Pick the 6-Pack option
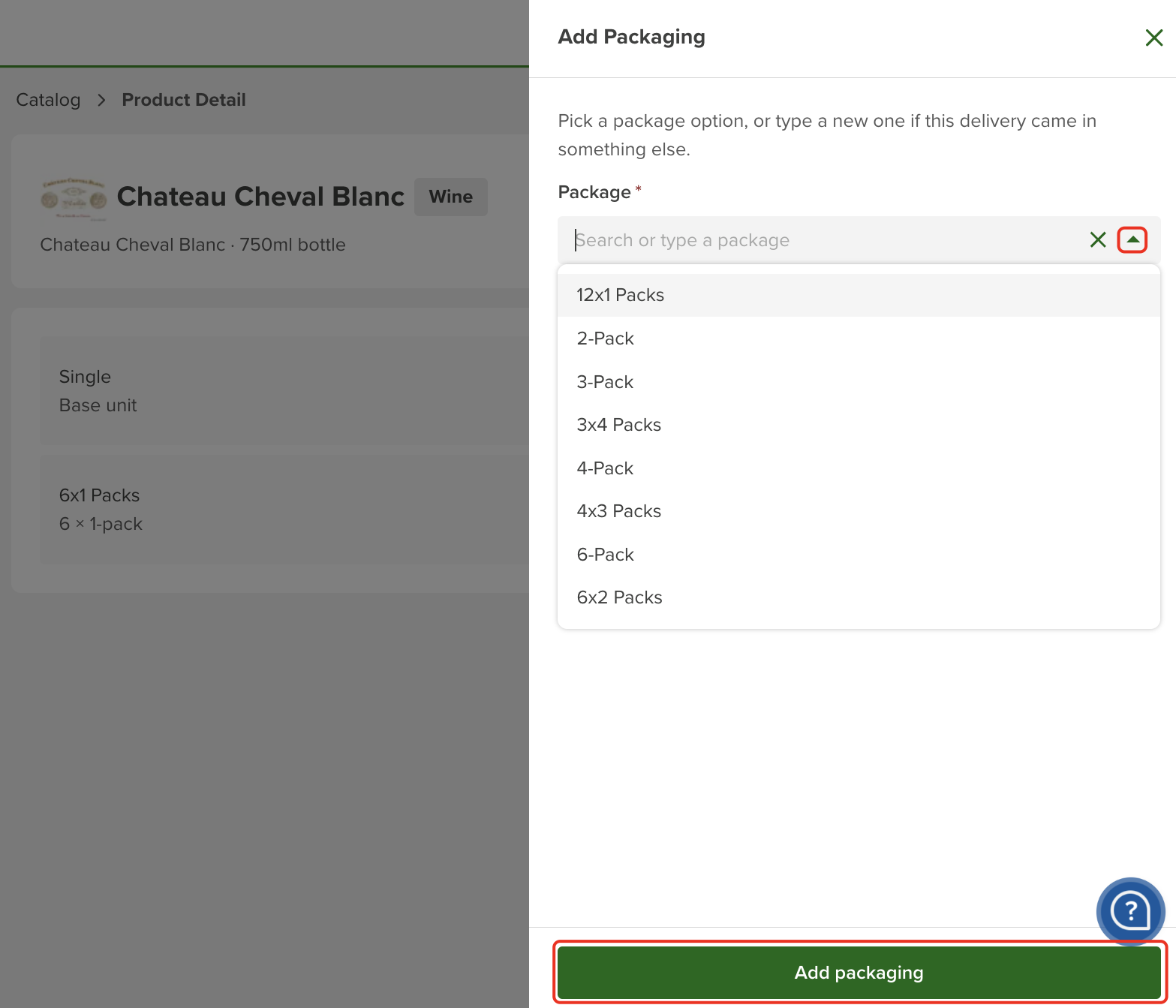This screenshot has height=1008, width=1176. pos(859,555)
